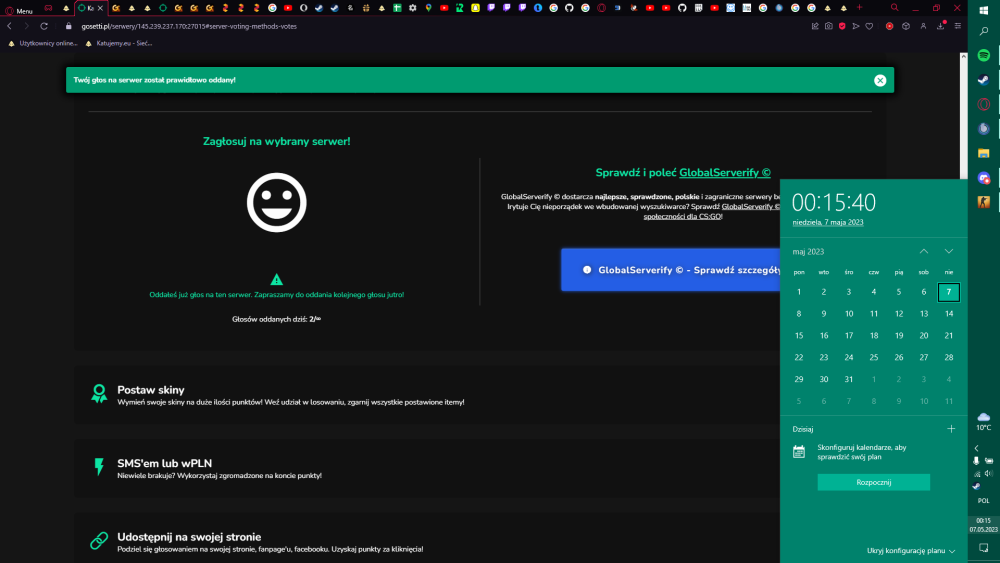The height and width of the screenshot is (563, 1000).
Task: Open społeczności dla CS:GO link
Action: click(x=682, y=216)
